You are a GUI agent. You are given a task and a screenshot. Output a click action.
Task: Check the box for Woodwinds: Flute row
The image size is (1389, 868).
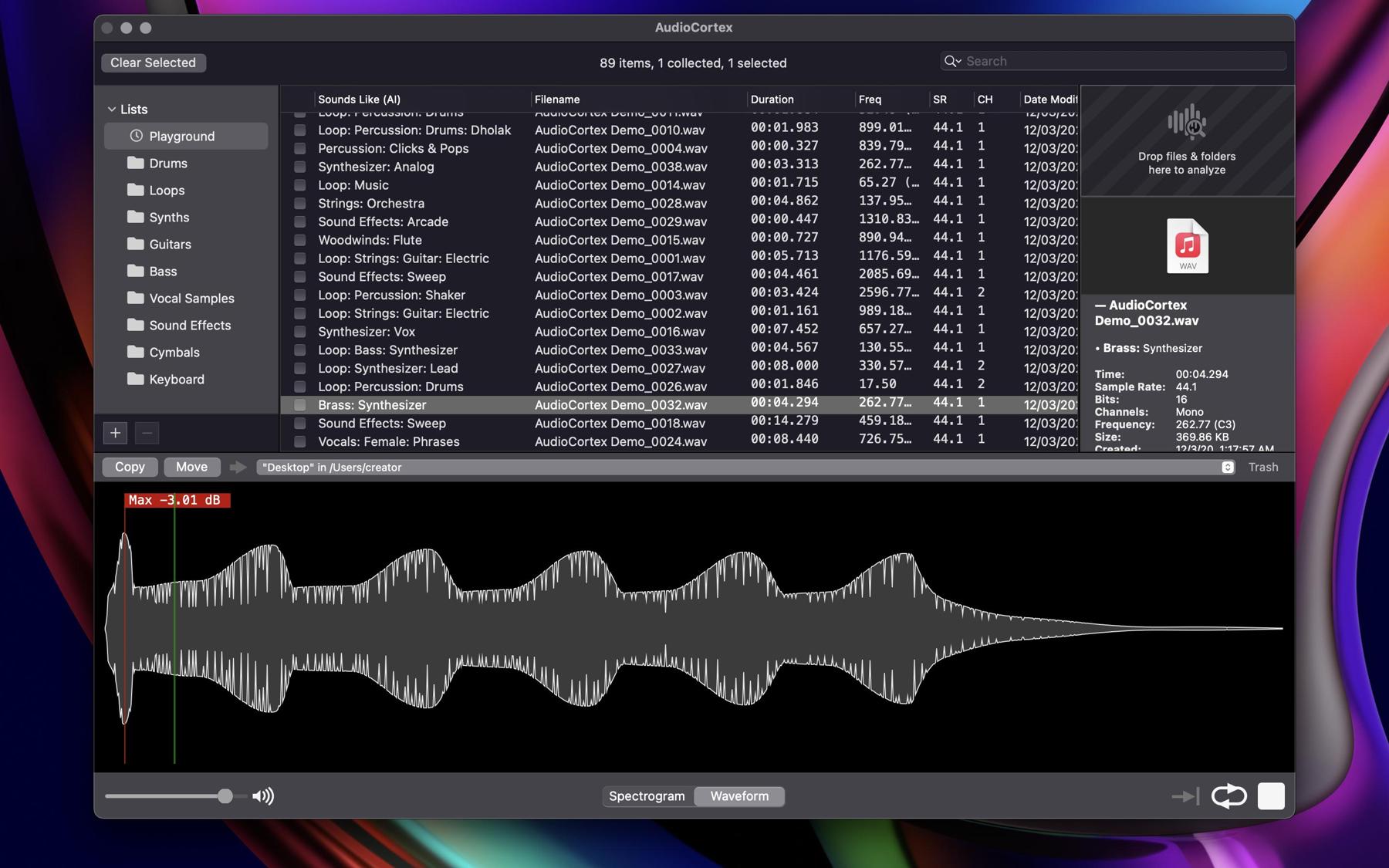(x=299, y=240)
